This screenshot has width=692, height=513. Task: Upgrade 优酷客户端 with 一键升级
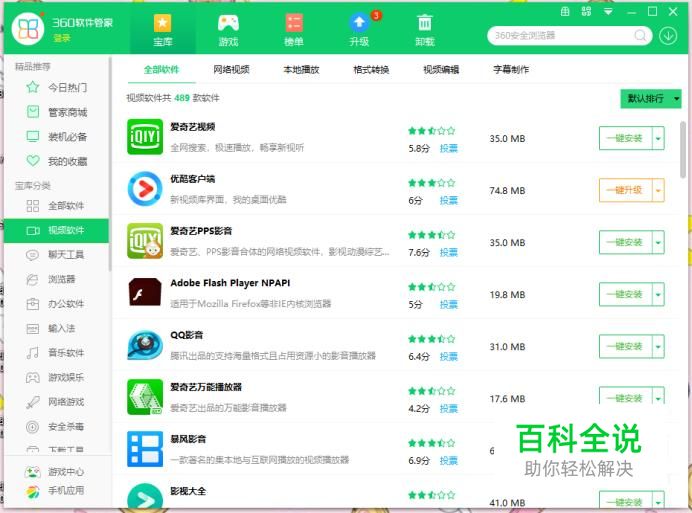tap(626, 191)
